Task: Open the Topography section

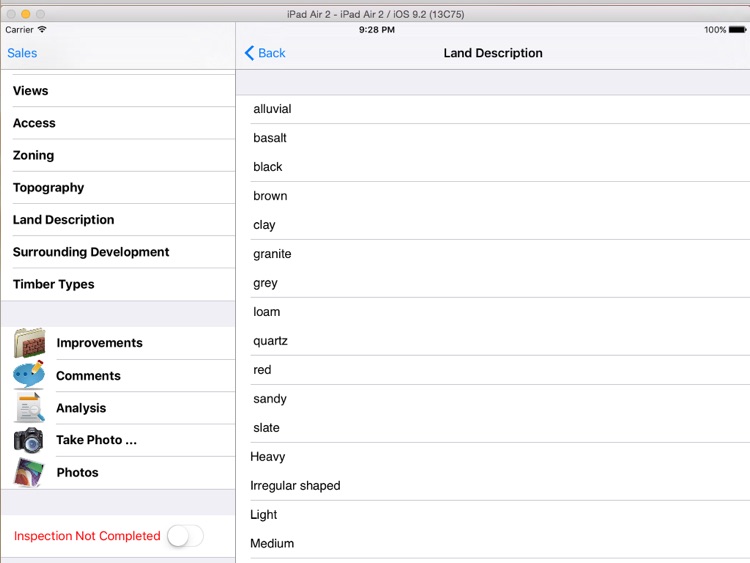Action: tap(118, 188)
